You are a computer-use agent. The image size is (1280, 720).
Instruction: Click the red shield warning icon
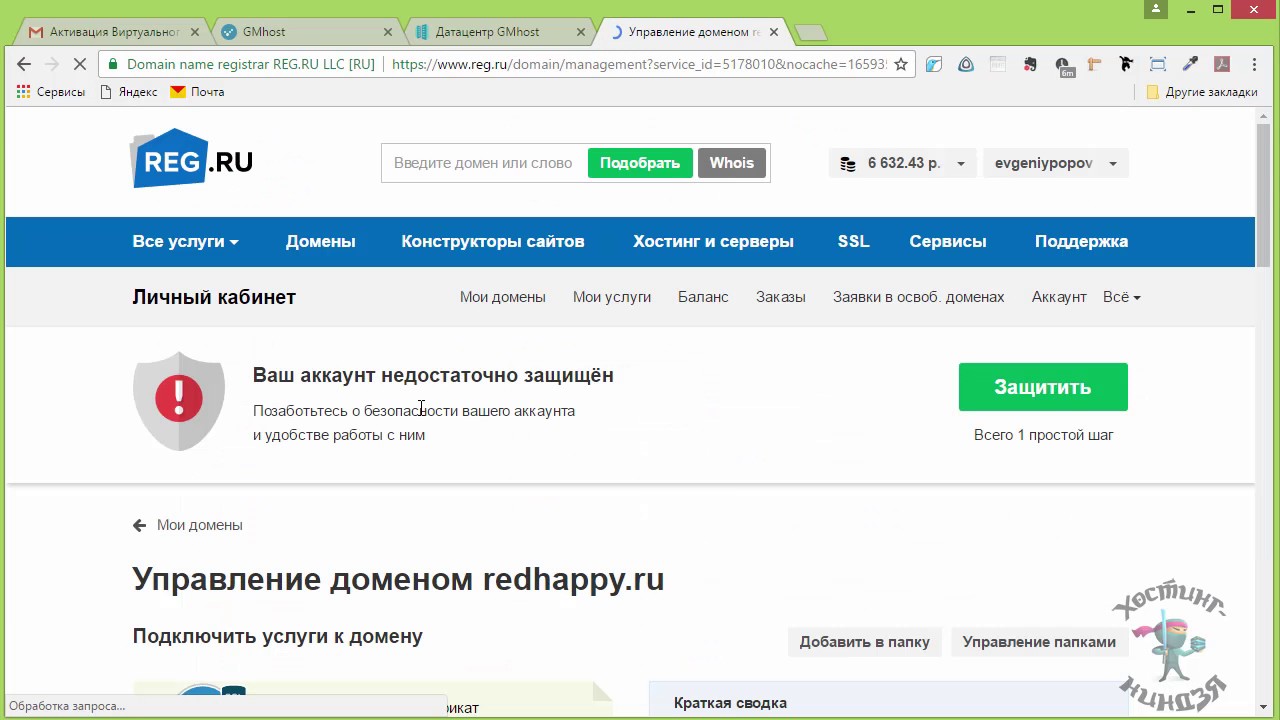[x=179, y=400]
